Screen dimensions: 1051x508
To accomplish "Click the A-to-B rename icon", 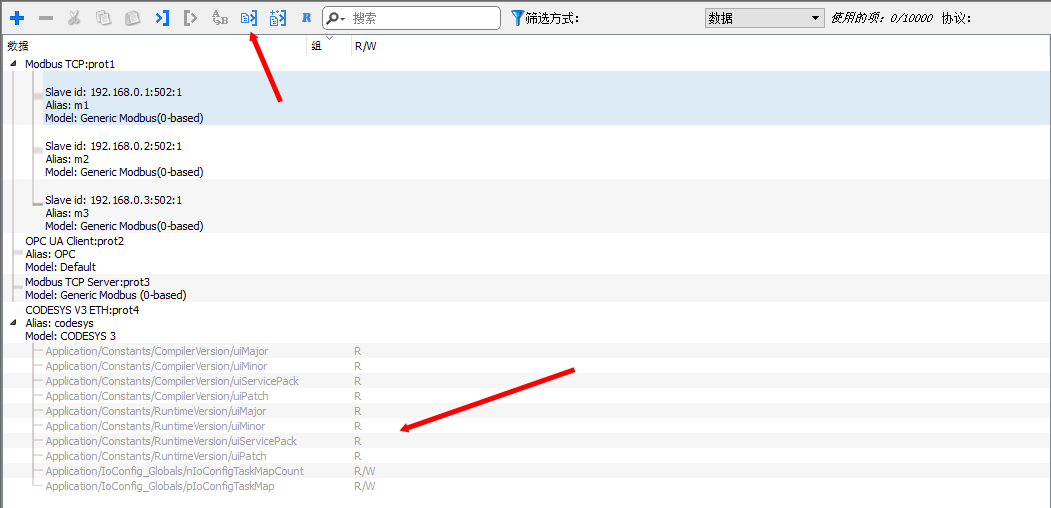I will (x=219, y=18).
